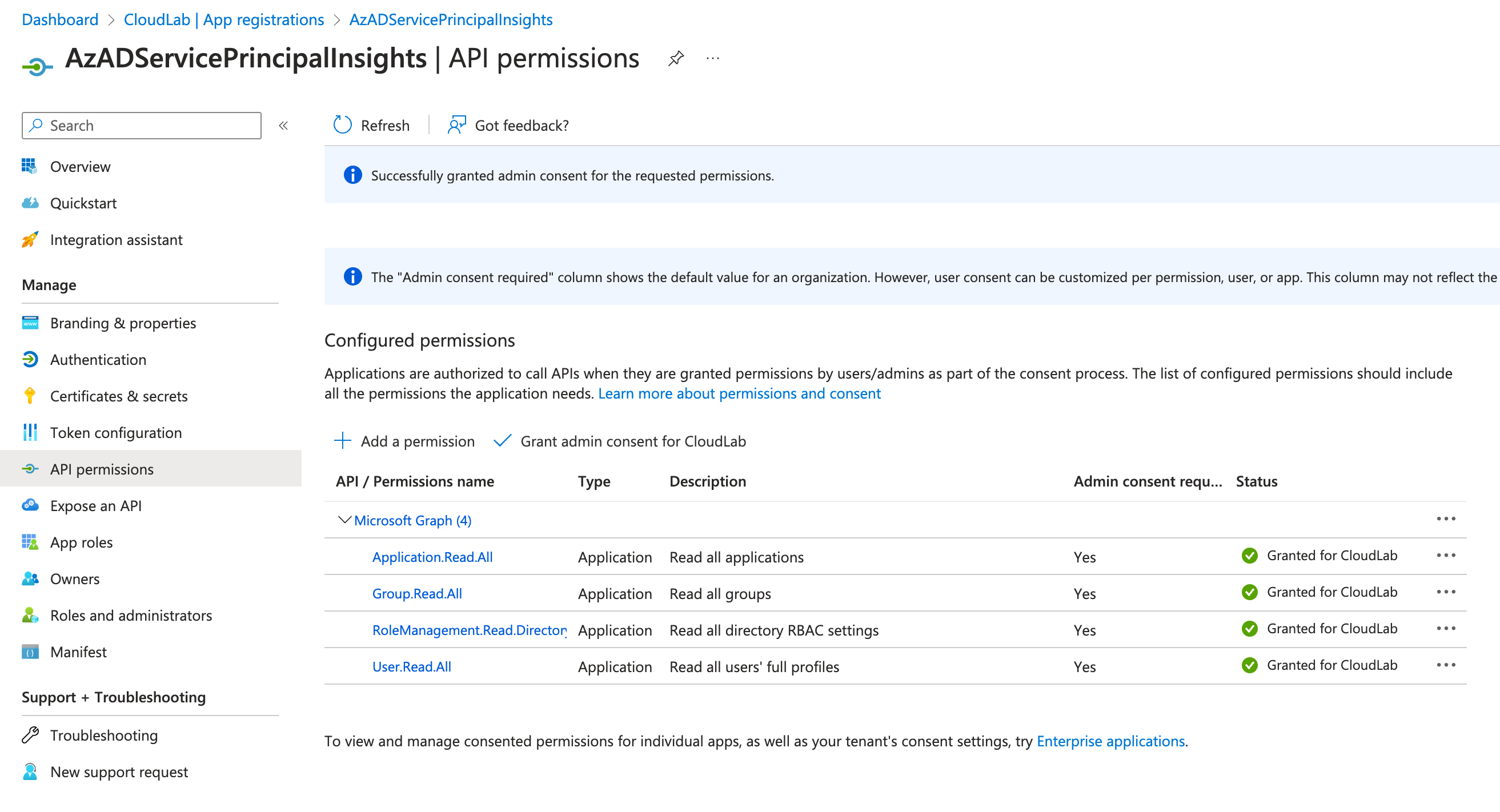This screenshot has width=1500, height=812.
Task: Open the Application.Read.All permission link
Action: (x=432, y=557)
